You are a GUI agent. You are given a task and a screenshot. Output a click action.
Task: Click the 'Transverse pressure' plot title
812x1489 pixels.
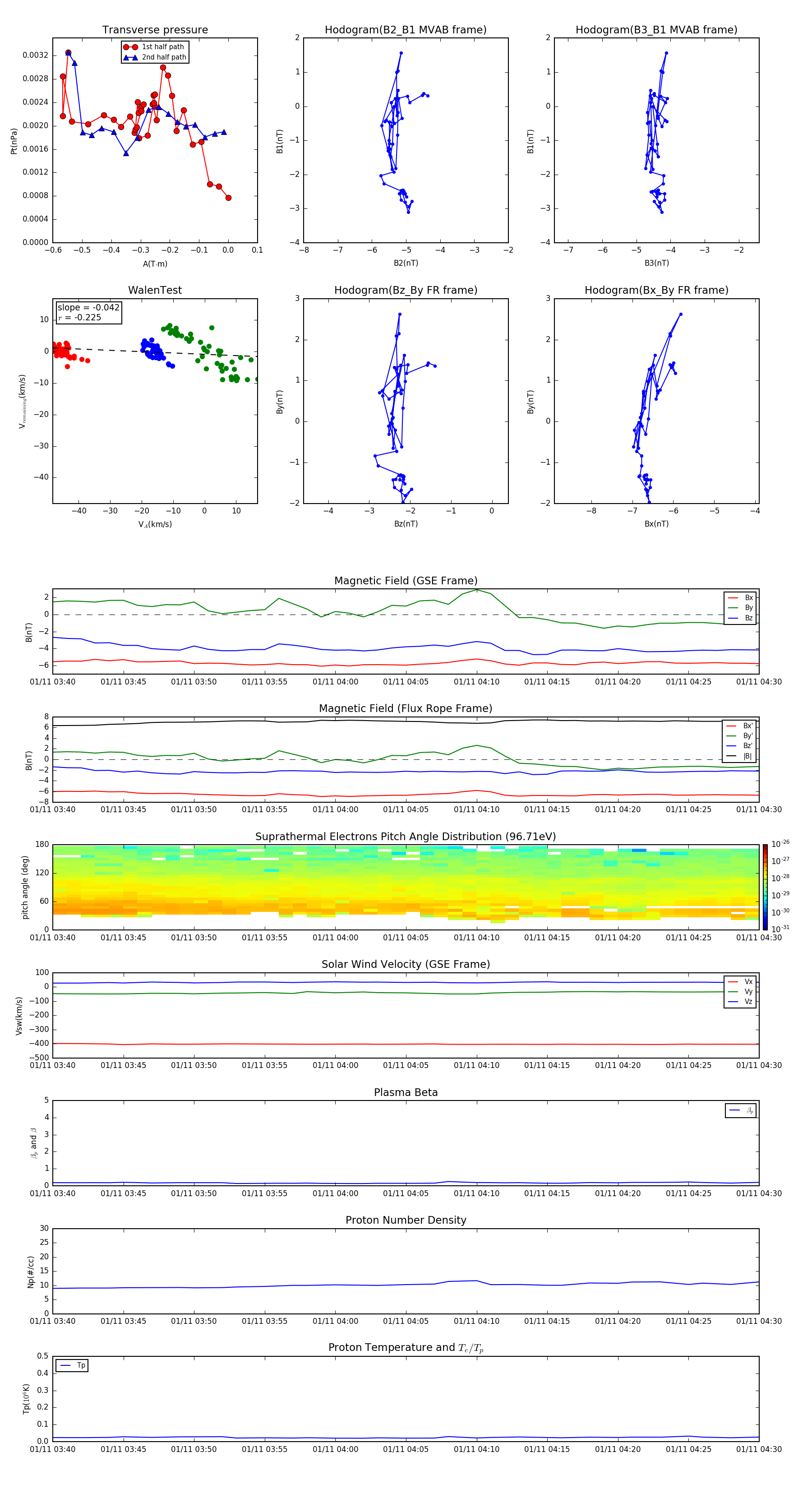click(155, 30)
